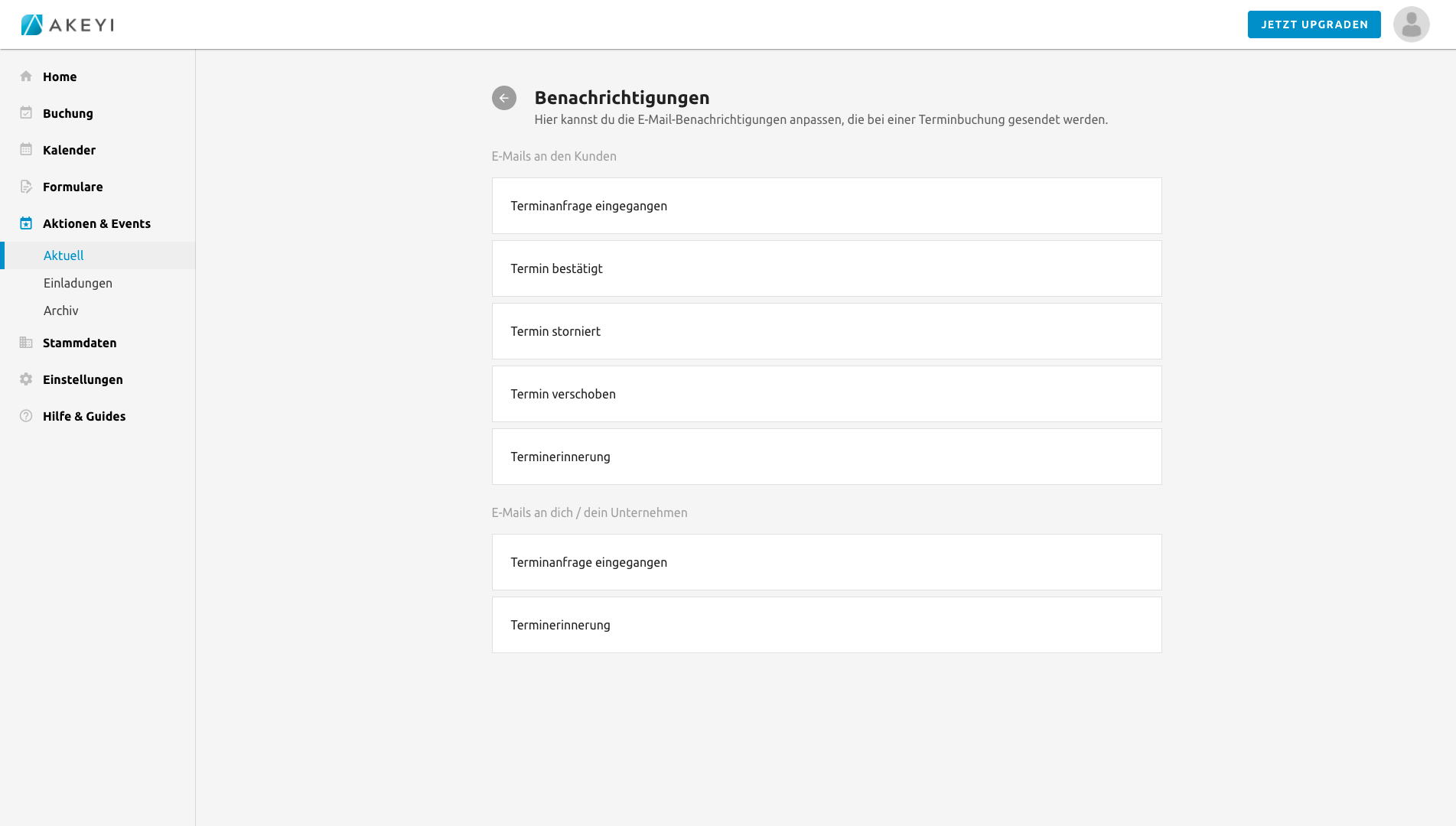
Task: Click the Buchung calendar-check icon
Action: [x=26, y=113]
